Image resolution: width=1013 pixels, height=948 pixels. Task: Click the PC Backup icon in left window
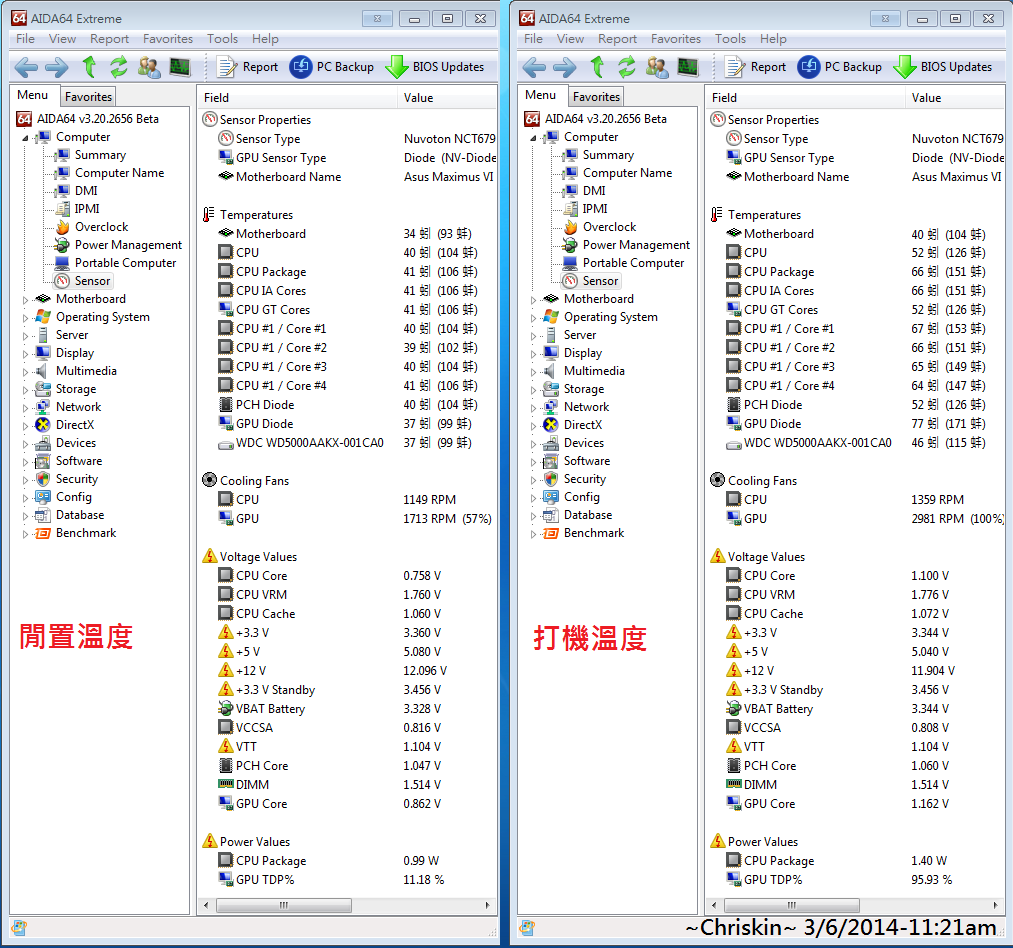click(x=300, y=67)
